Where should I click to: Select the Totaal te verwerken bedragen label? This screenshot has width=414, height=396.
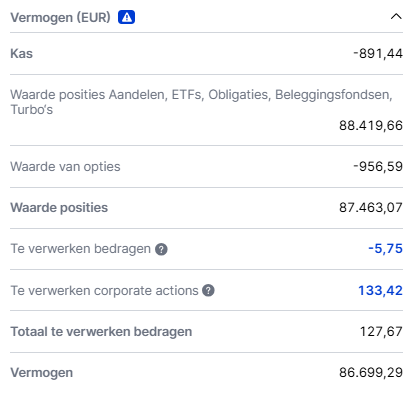pos(101,332)
